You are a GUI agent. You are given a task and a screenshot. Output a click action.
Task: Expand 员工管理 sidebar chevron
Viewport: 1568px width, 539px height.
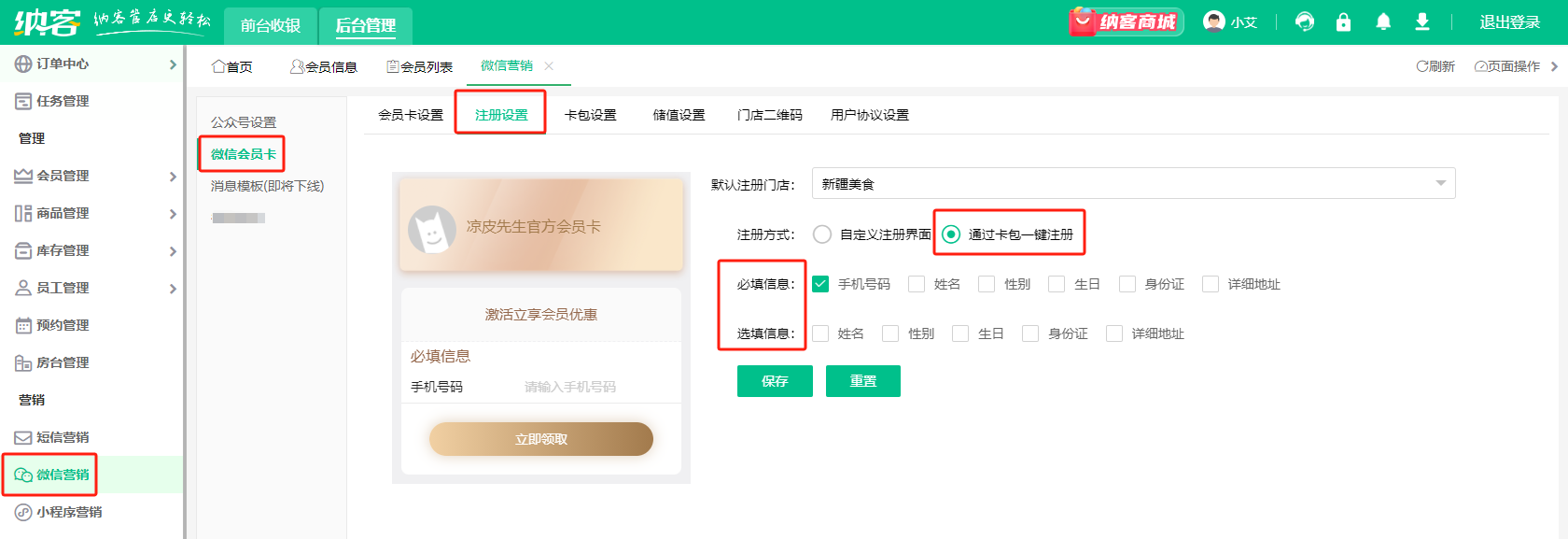[x=173, y=289]
